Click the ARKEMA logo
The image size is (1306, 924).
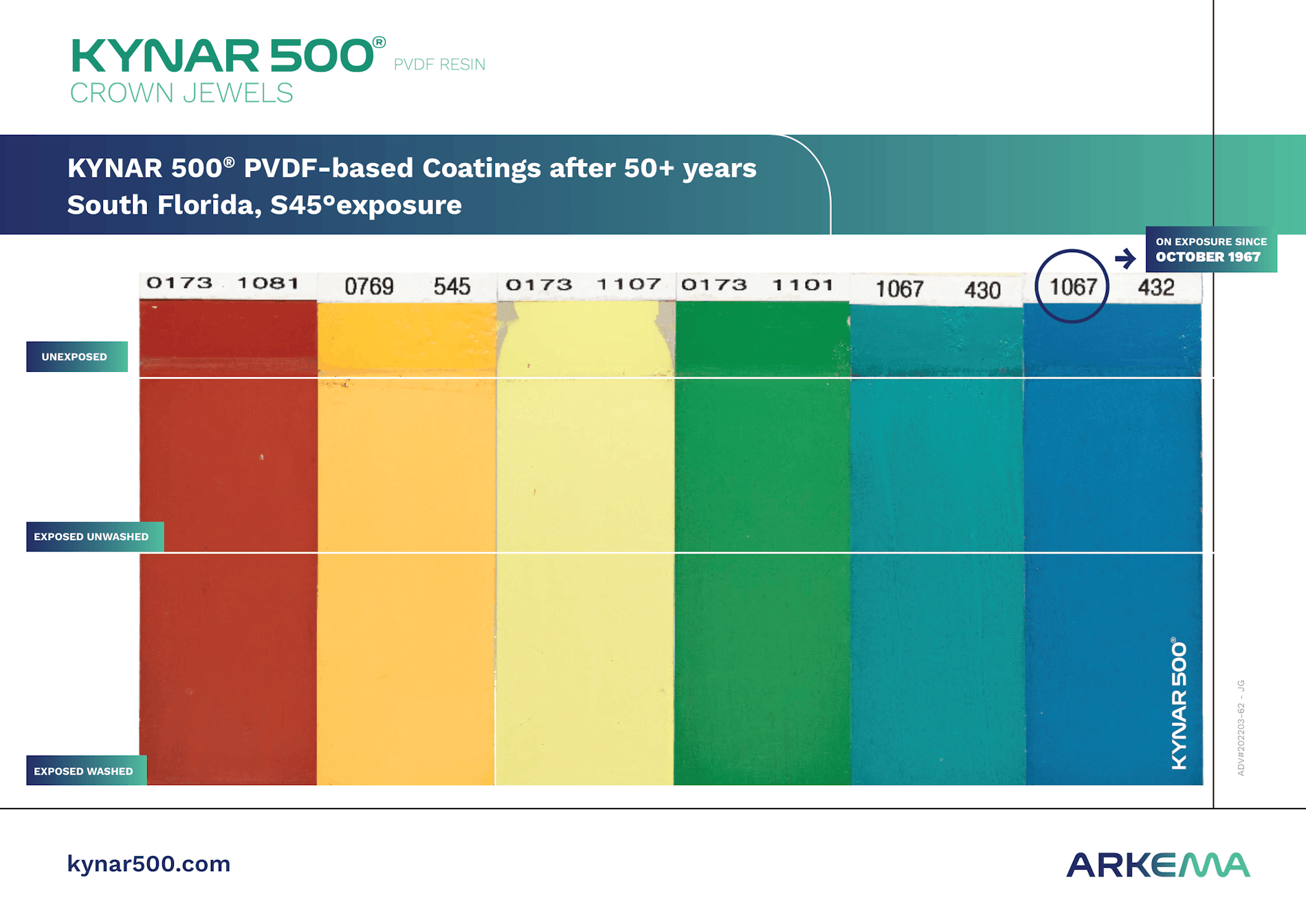(1158, 865)
